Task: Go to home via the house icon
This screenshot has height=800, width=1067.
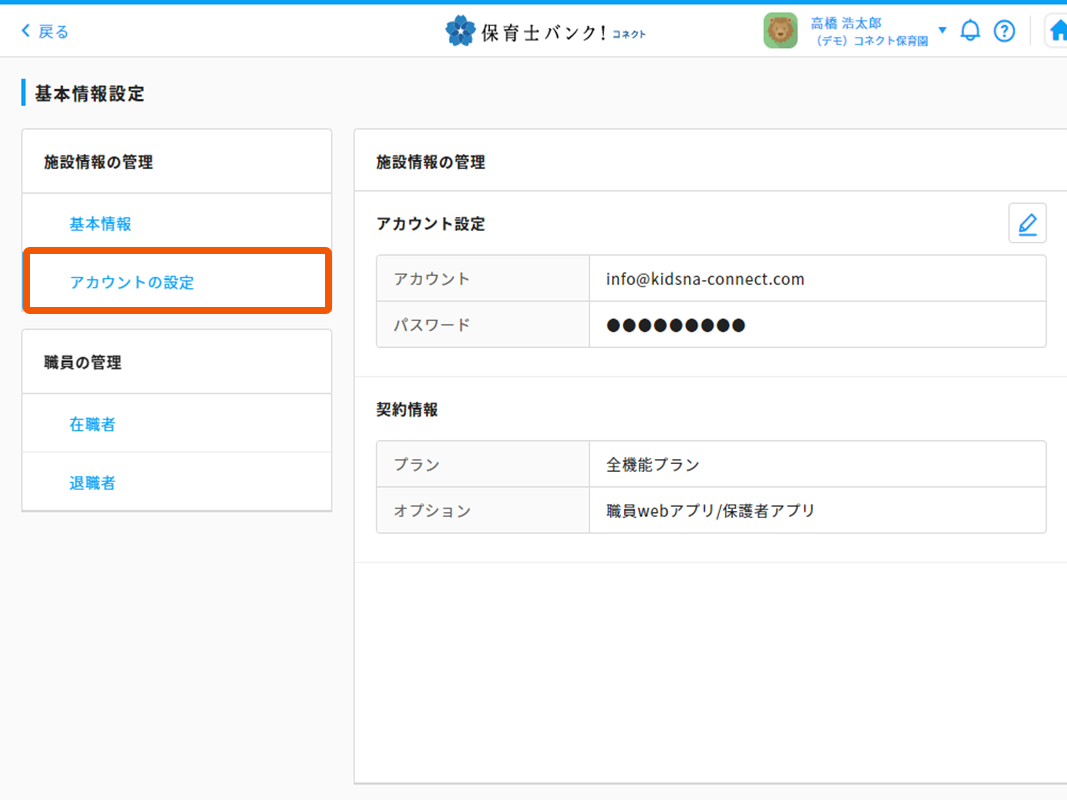Action: (1057, 31)
